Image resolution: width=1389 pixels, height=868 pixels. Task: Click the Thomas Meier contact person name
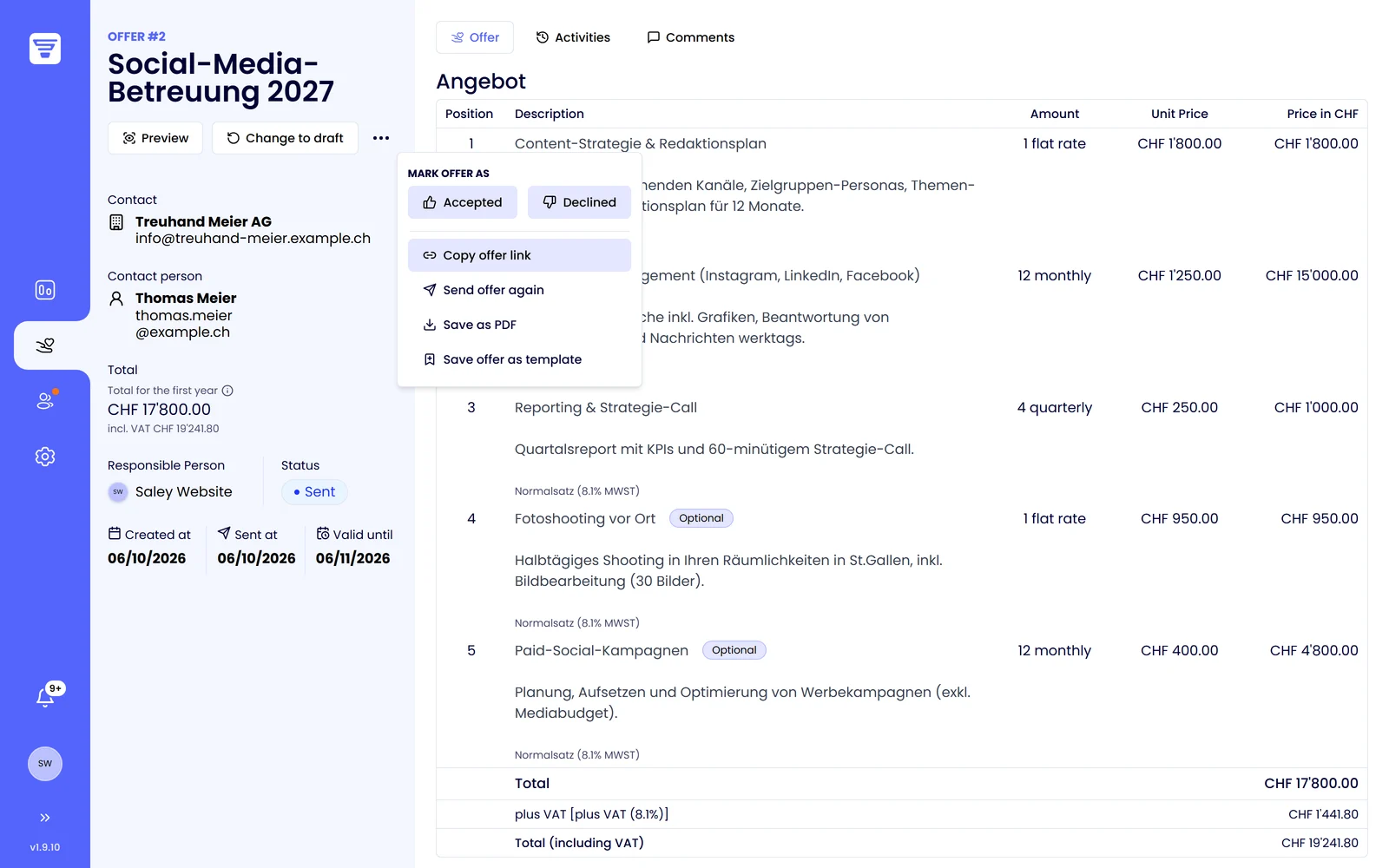tap(186, 299)
